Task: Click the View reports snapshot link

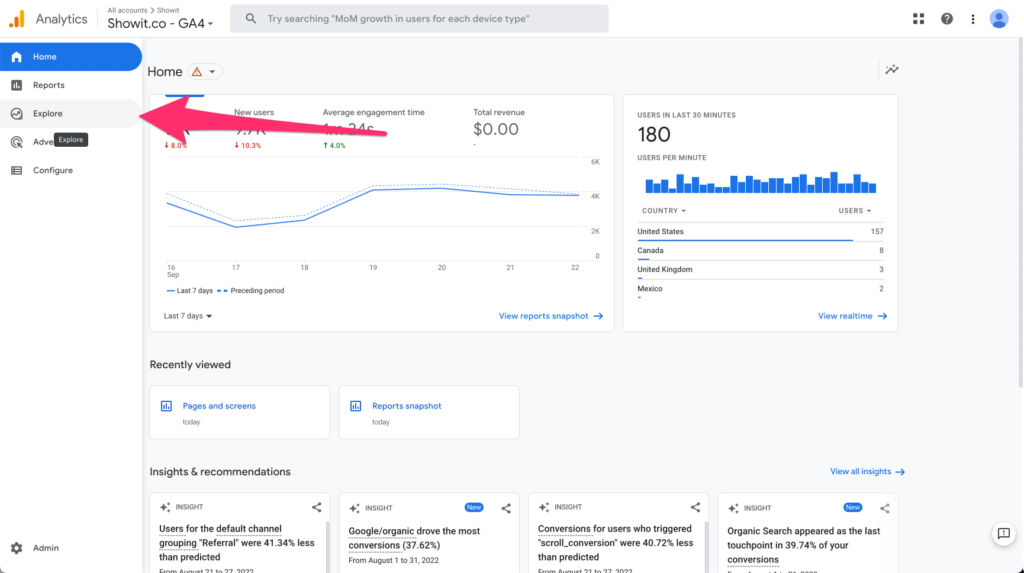Action: (550, 316)
